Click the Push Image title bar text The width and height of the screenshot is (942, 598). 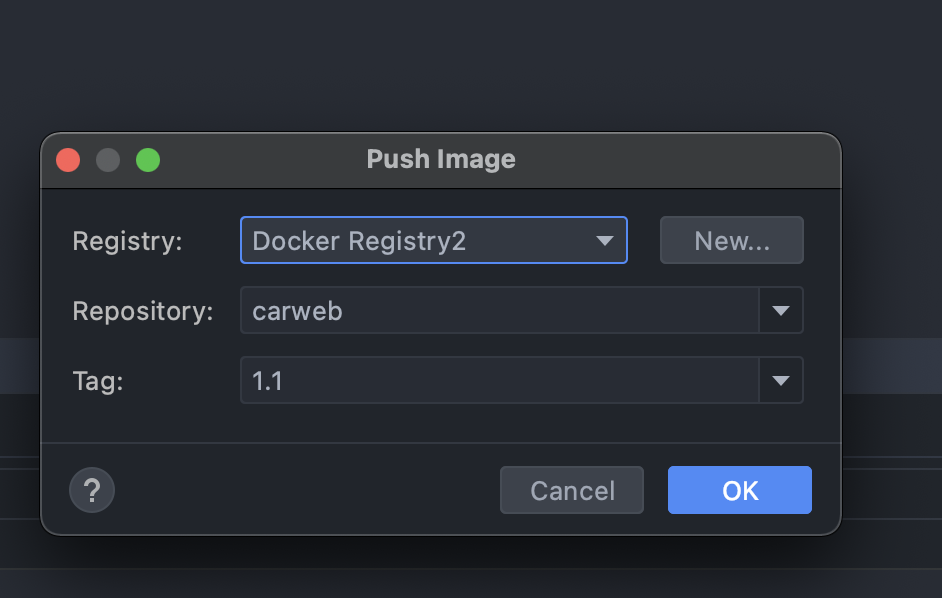point(441,159)
